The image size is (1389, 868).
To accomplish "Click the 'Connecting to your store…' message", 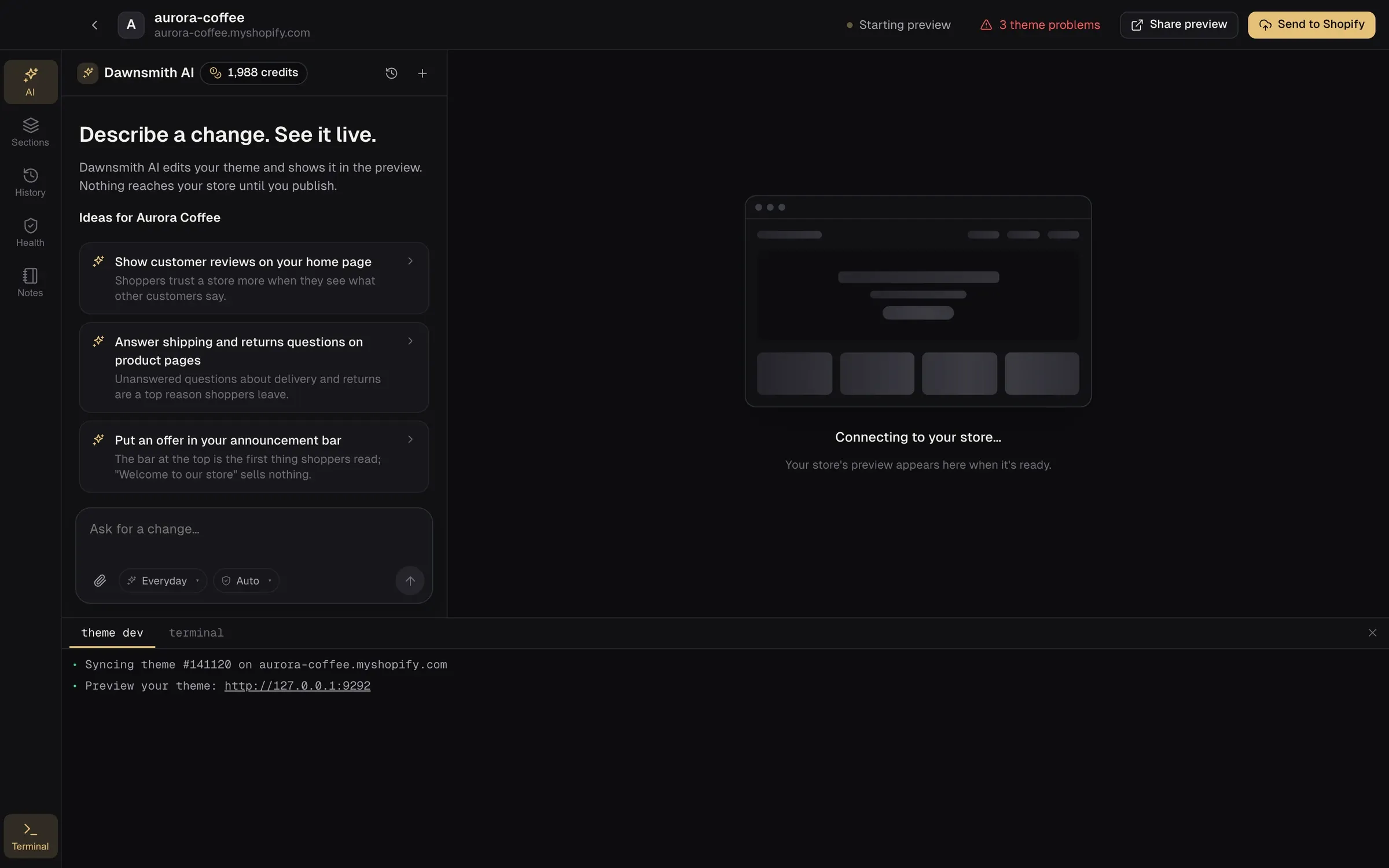I will [x=918, y=437].
